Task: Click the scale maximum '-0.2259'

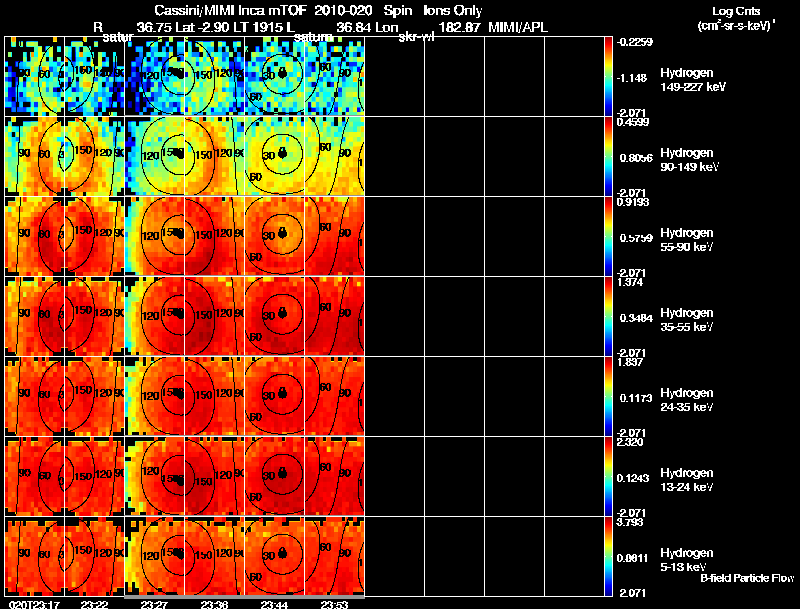Action: point(634,42)
